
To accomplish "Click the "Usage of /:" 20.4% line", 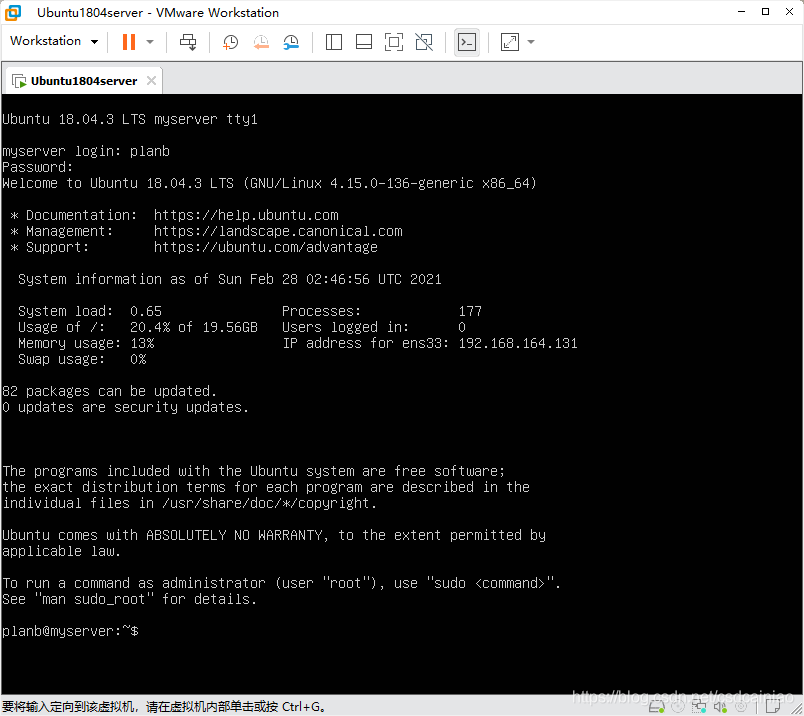I will 138,327.
